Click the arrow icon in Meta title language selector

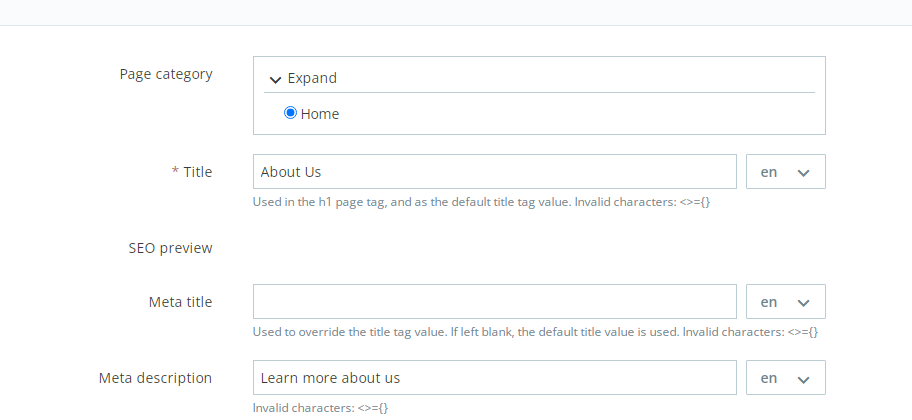803,303
